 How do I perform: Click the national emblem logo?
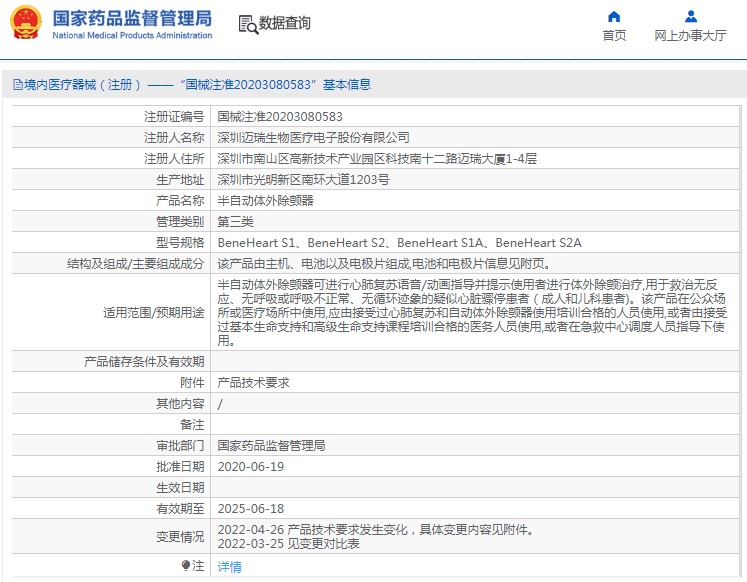click(x=26, y=22)
